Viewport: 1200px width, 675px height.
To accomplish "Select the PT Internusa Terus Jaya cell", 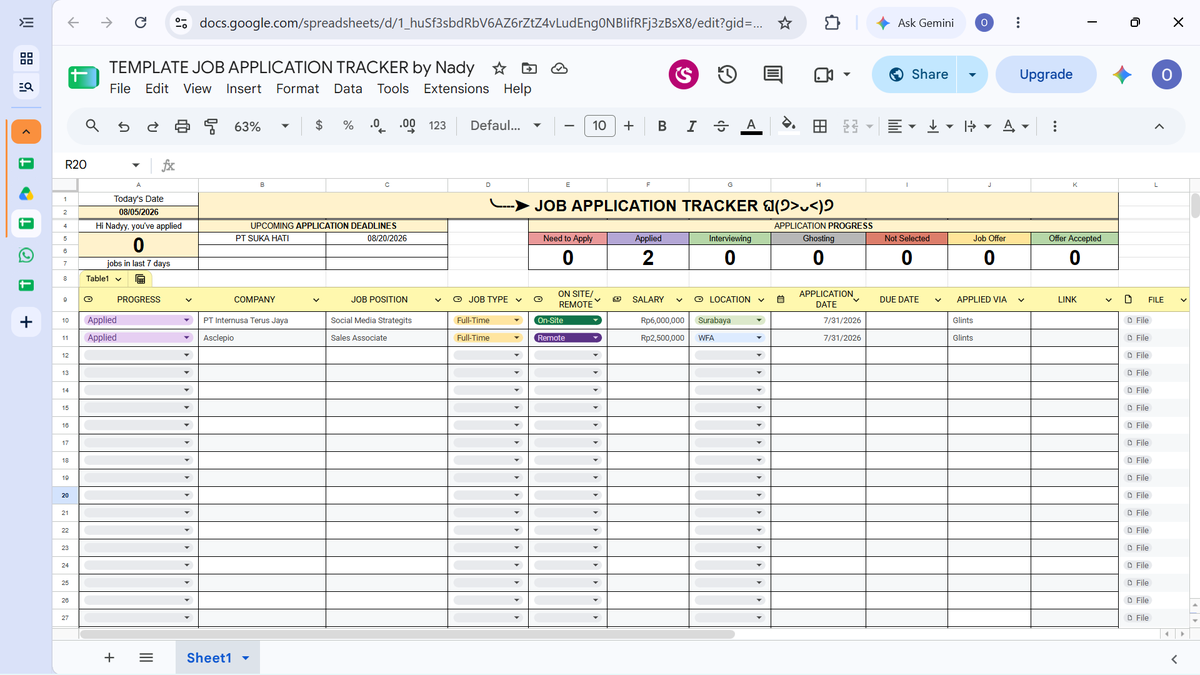I will (x=262, y=321).
